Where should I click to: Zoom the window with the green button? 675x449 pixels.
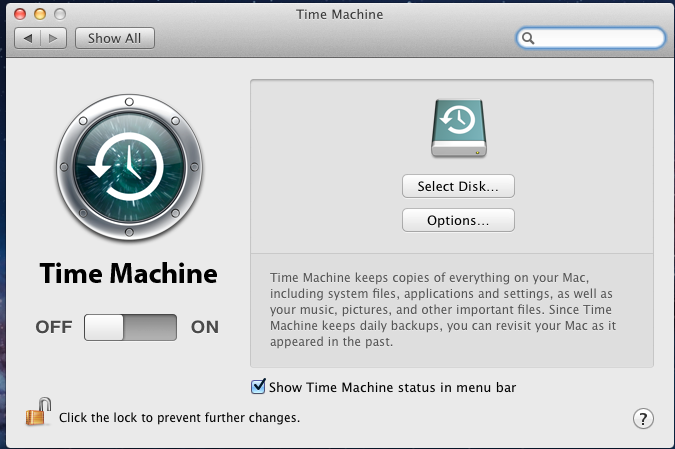pos(60,14)
